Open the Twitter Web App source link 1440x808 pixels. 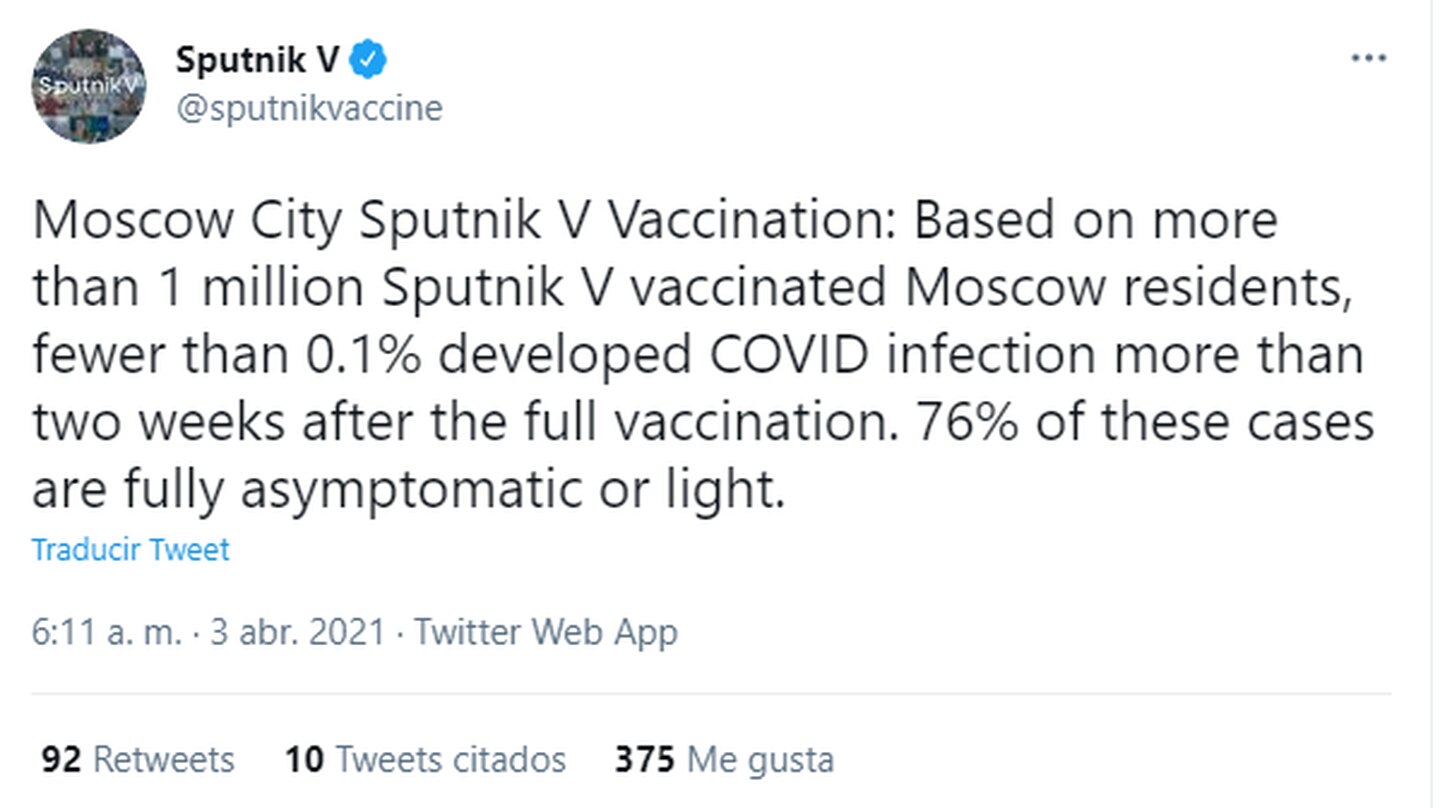tap(546, 632)
